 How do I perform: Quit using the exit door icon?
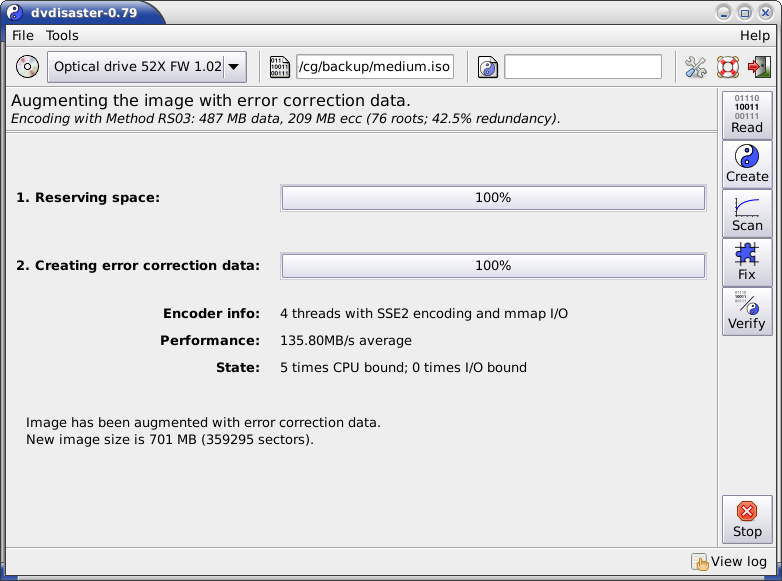759,67
